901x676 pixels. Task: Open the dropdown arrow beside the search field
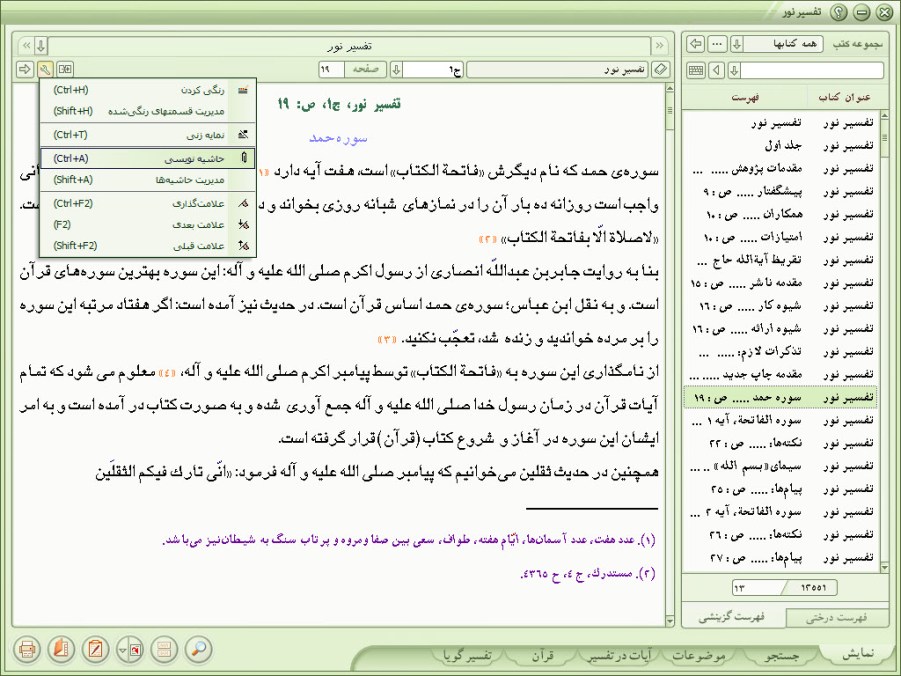click(734, 70)
